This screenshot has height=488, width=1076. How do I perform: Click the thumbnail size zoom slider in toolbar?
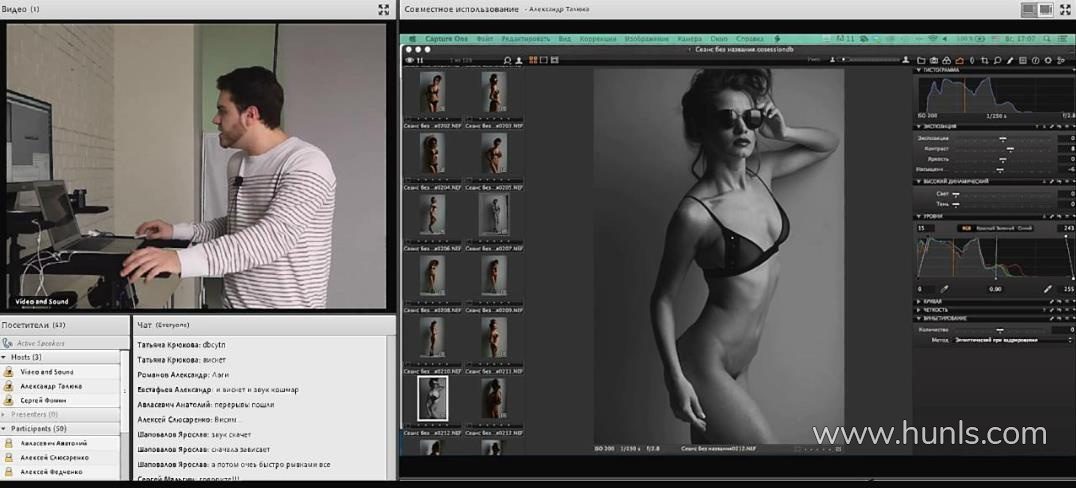870,60
